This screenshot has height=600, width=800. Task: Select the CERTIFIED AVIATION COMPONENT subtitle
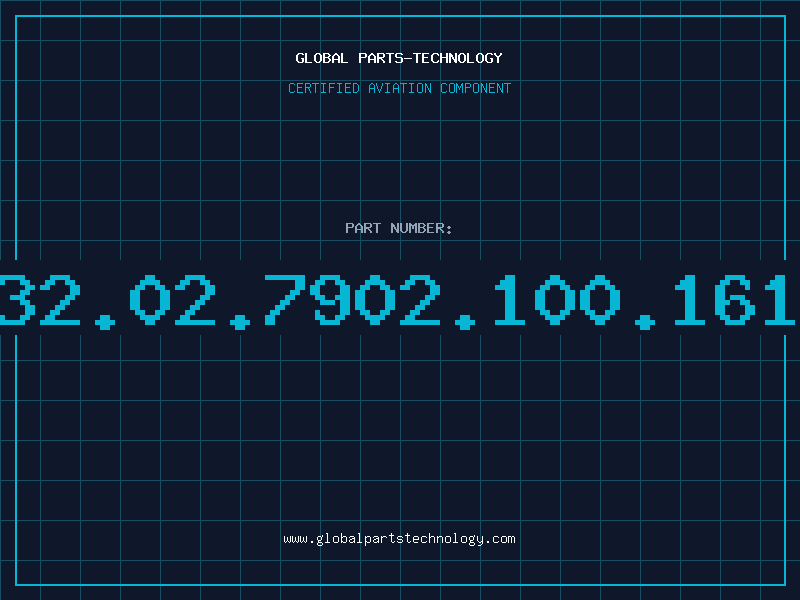399,88
